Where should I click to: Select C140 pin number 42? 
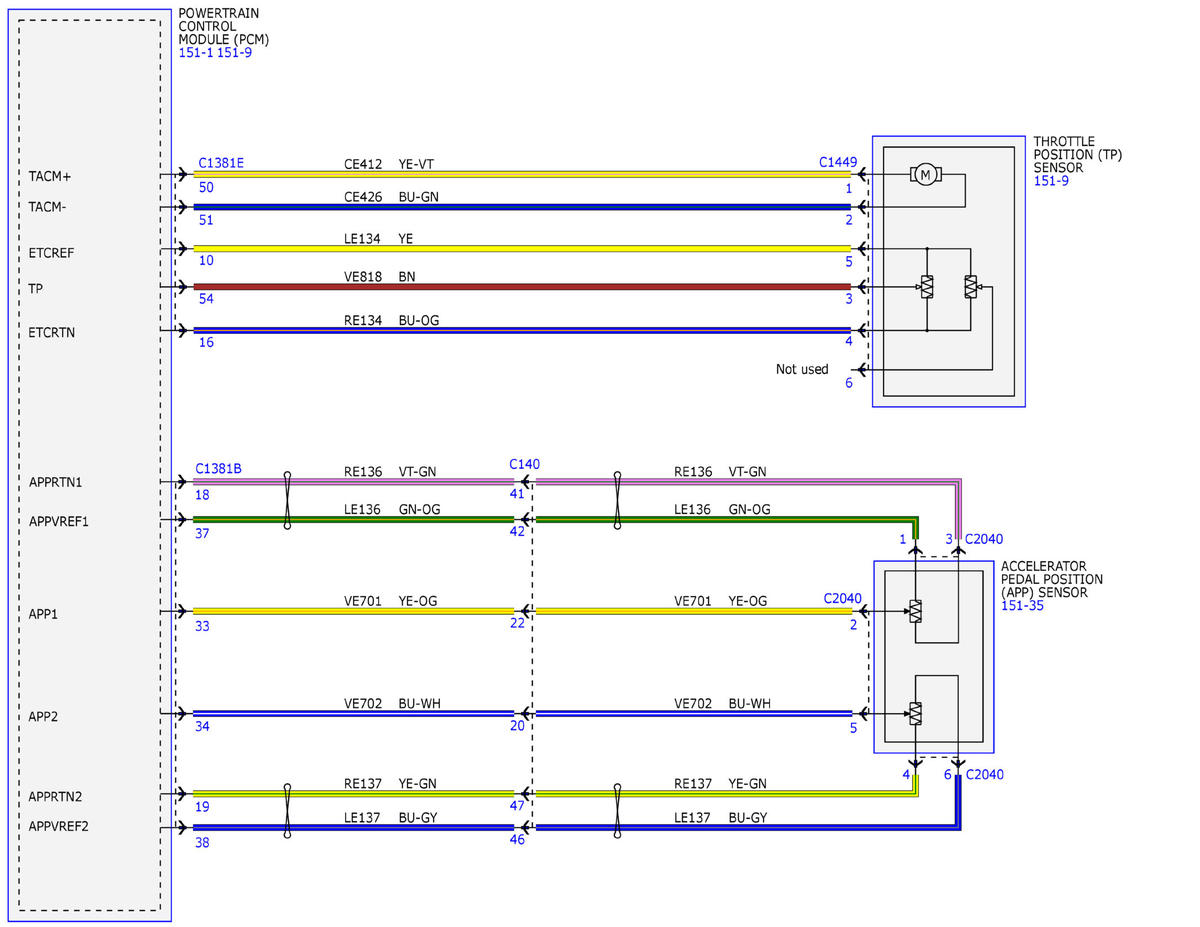pyautogui.click(x=517, y=532)
